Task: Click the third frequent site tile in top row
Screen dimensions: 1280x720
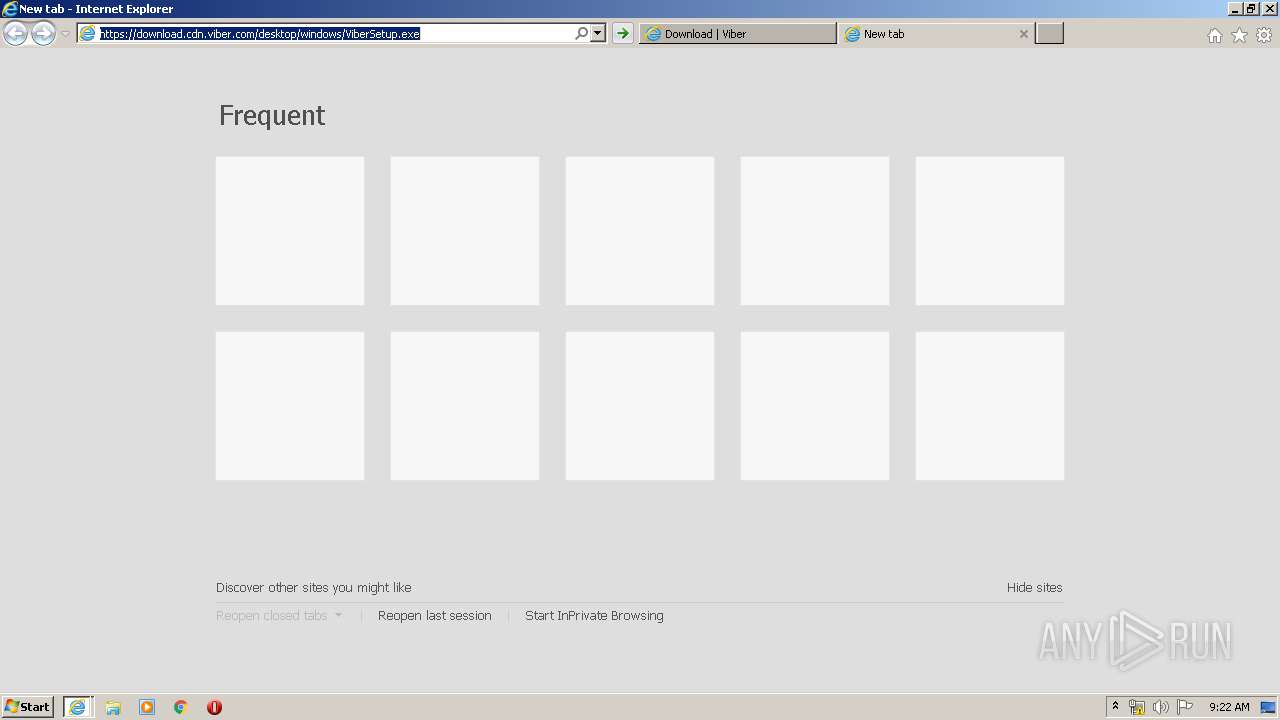Action: 640,231
